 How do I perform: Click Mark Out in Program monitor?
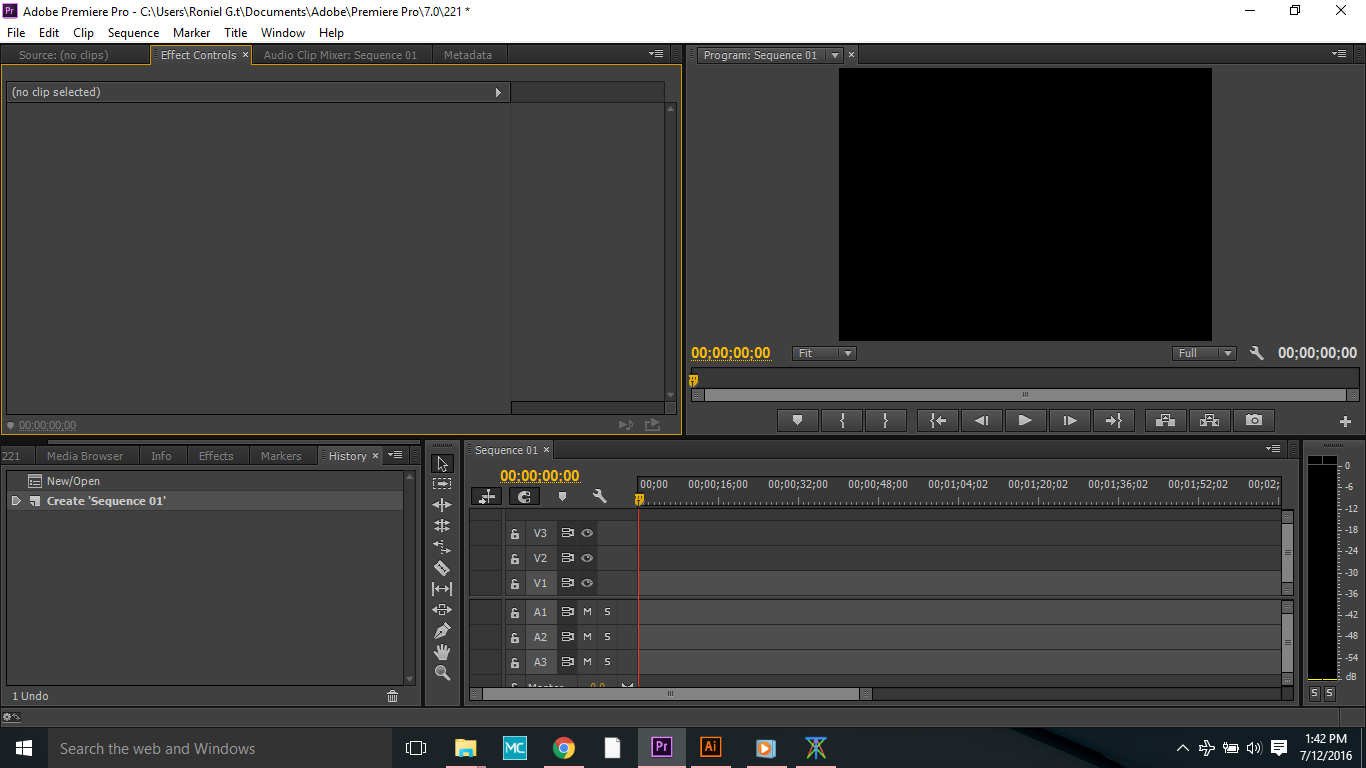(x=886, y=421)
